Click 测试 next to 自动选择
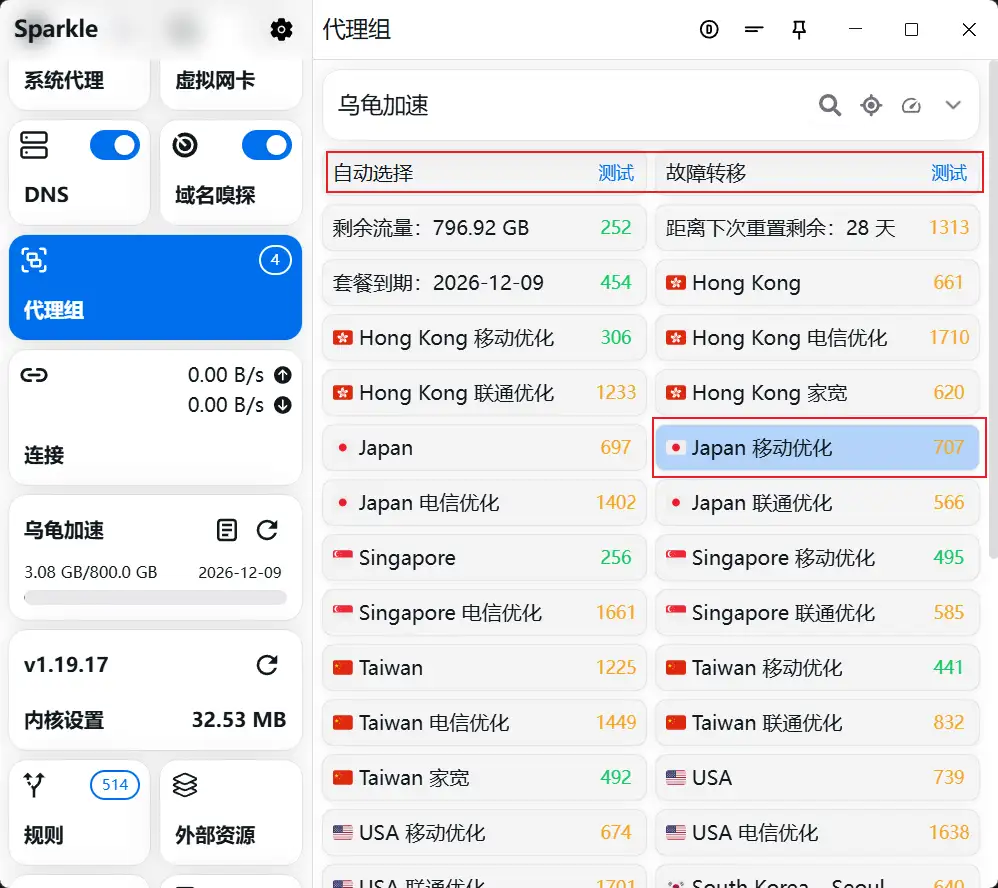Image resolution: width=998 pixels, height=888 pixels. tap(616, 173)
